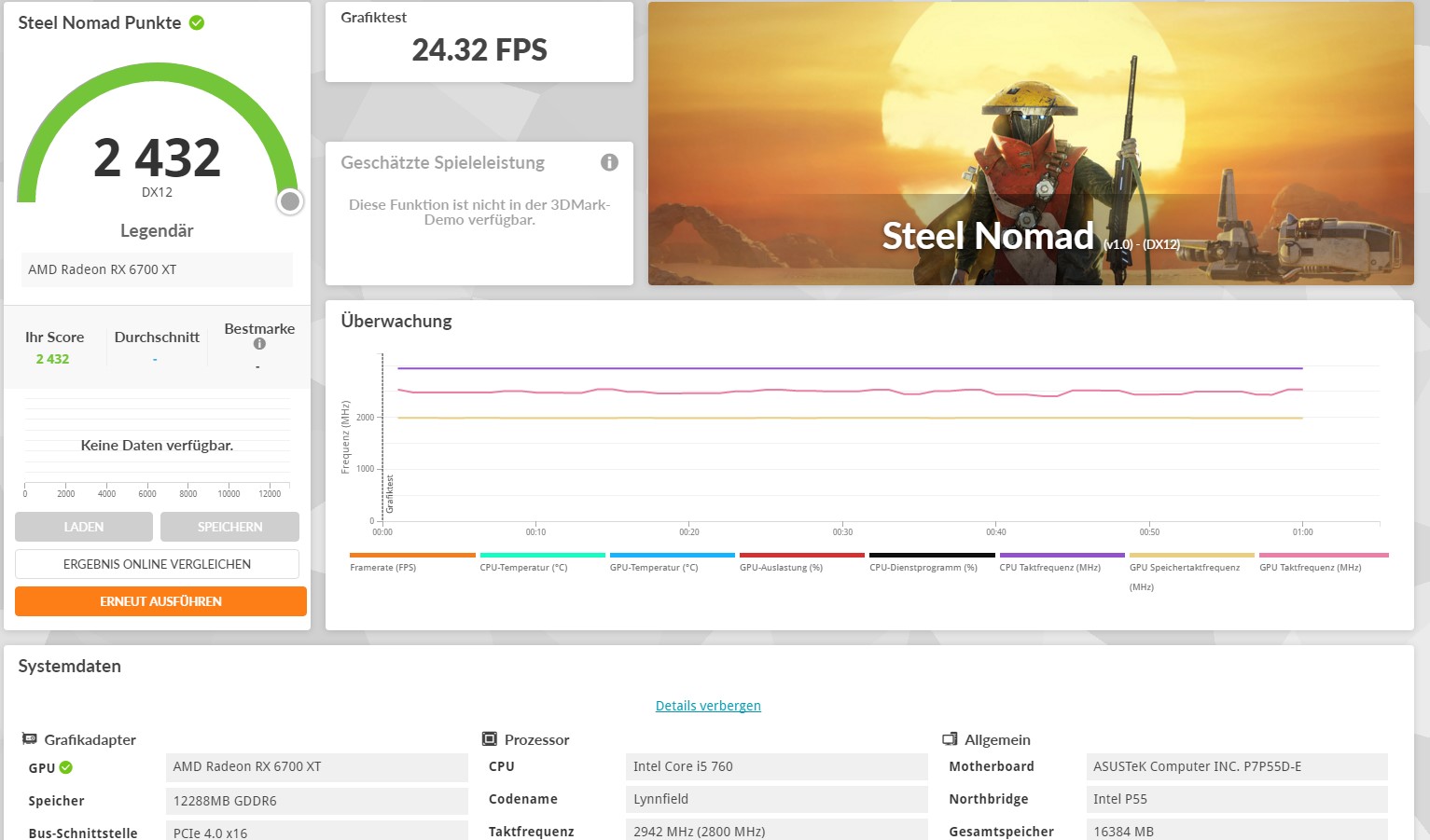Screen dimensions: 1430x840
Task: Click the Taktfrequenz value 2942 MHz (2800 MHz)
Action: tap(777, 830)
